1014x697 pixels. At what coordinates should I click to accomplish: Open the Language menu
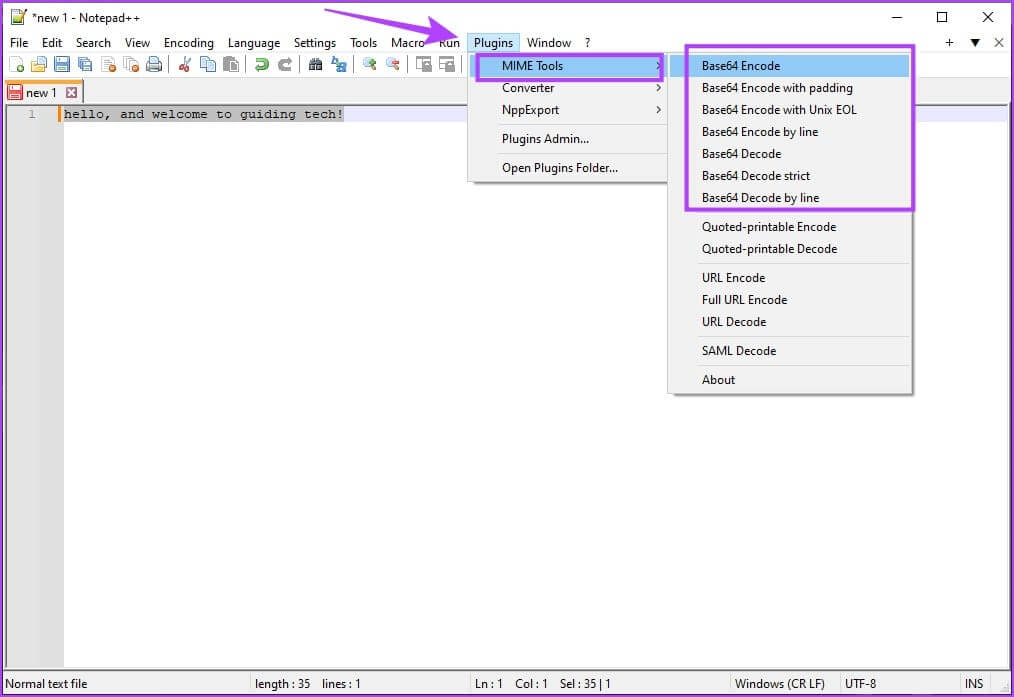click(x=254, y=43)
